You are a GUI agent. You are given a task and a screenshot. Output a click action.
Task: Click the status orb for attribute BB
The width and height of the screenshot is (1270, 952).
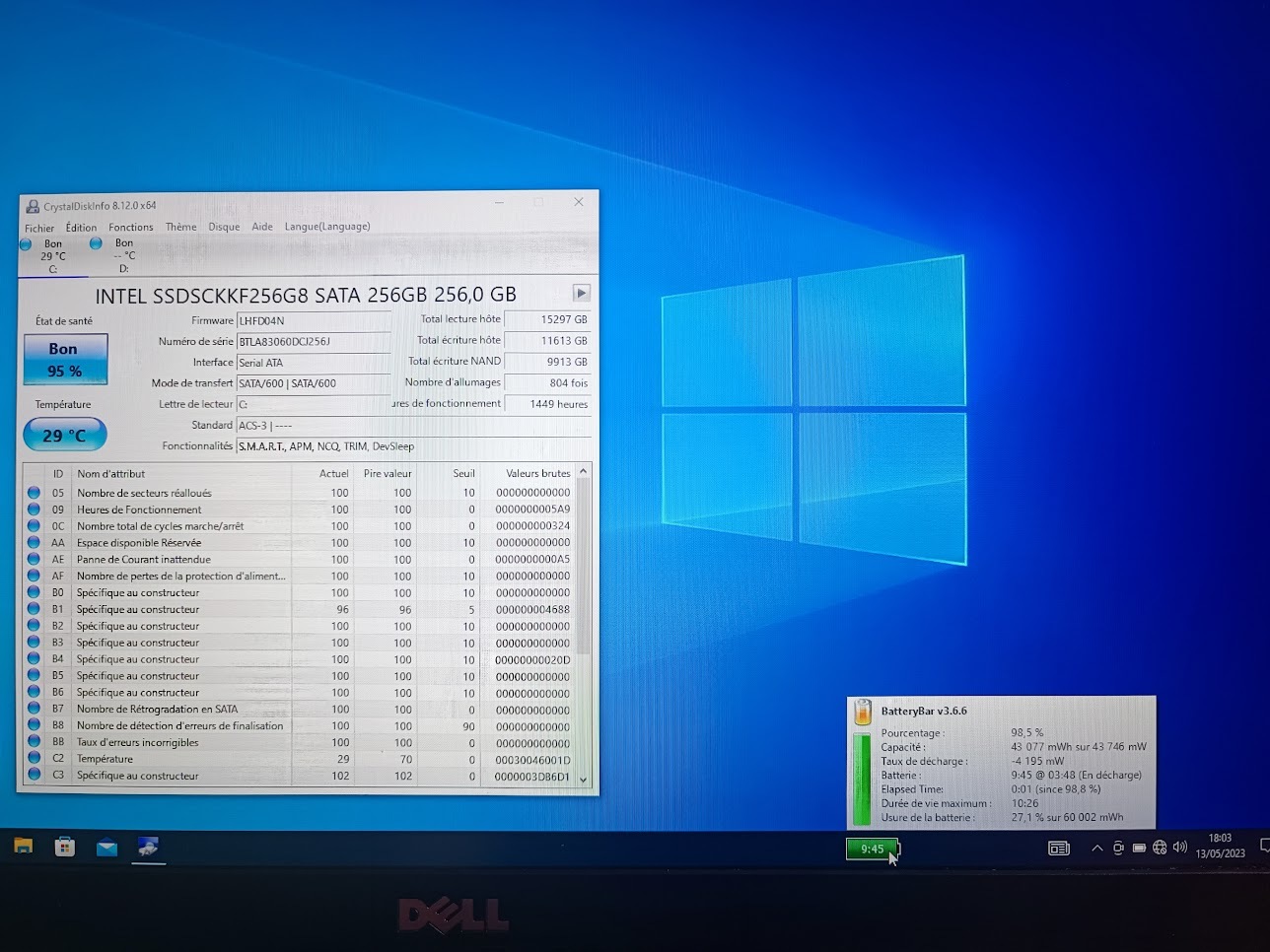[34, 743]
